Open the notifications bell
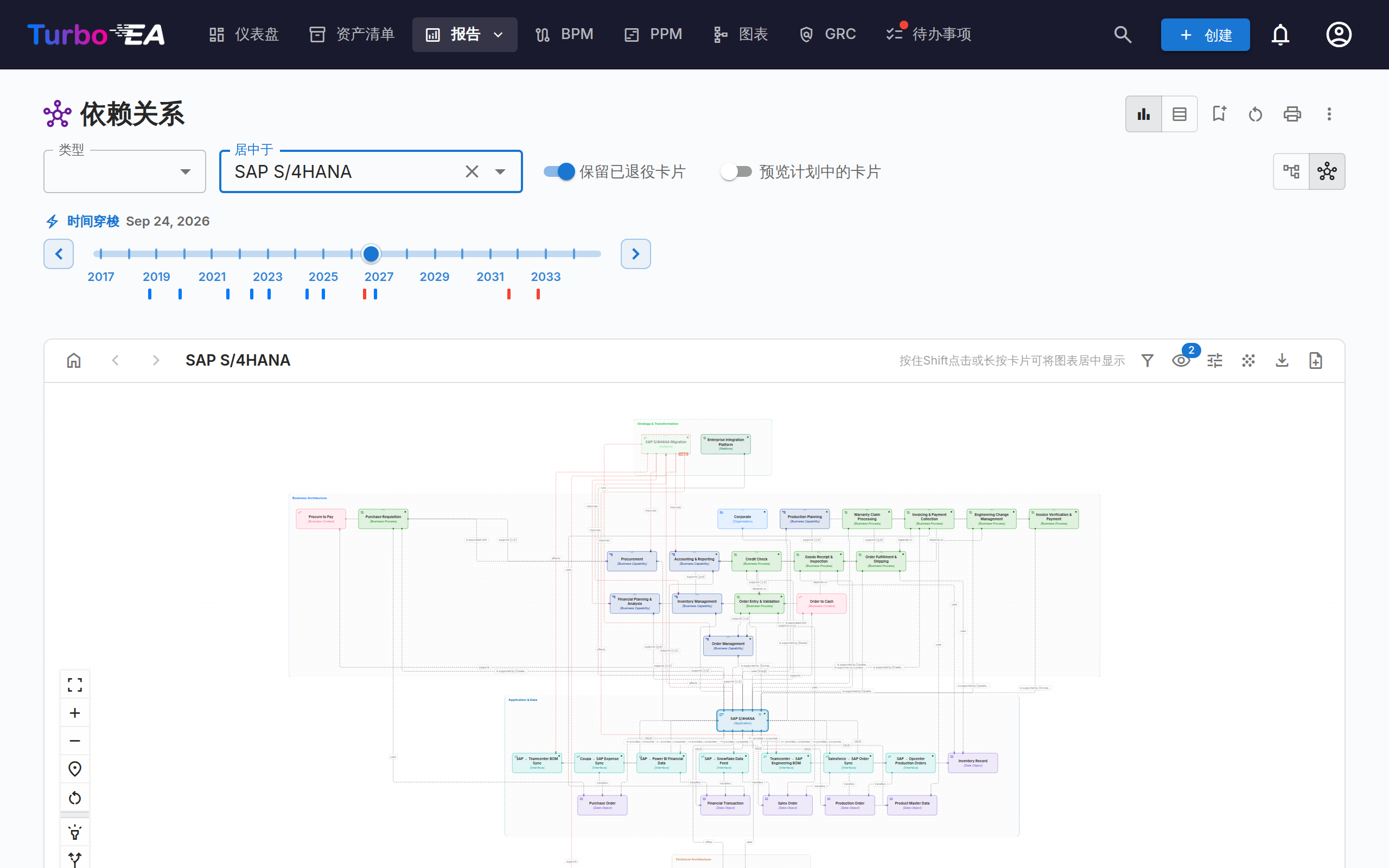This screenshot has height=868, width=1389. click(1280, 34)
